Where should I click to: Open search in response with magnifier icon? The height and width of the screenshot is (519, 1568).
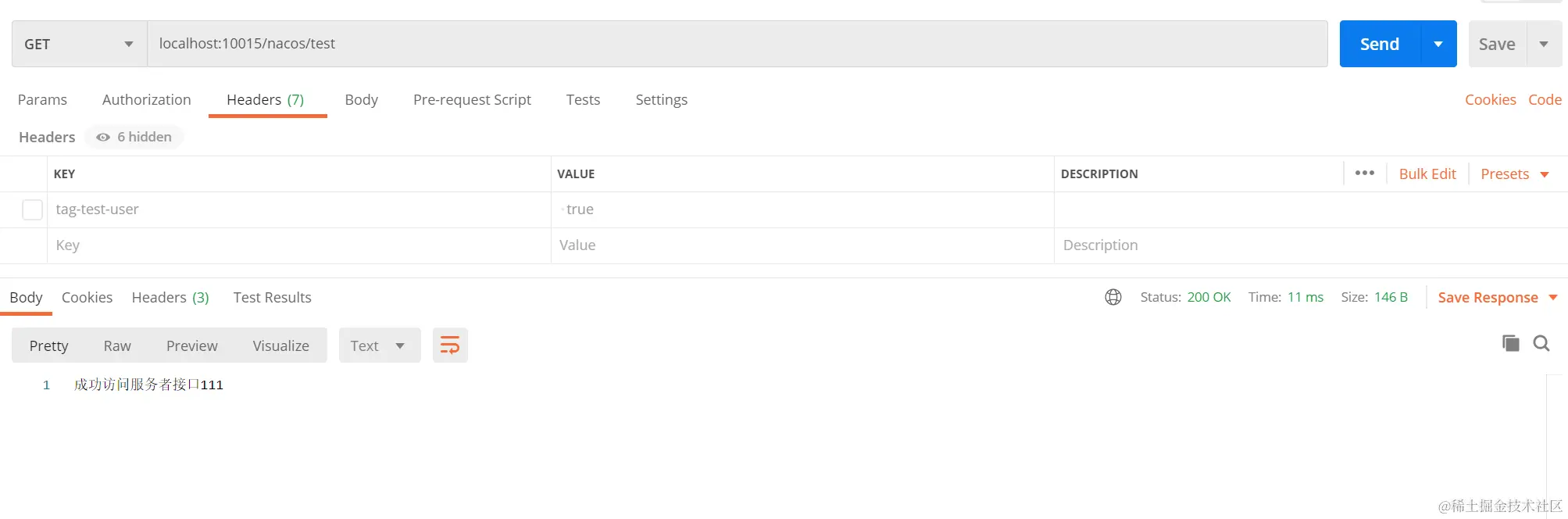[1541, 343]
